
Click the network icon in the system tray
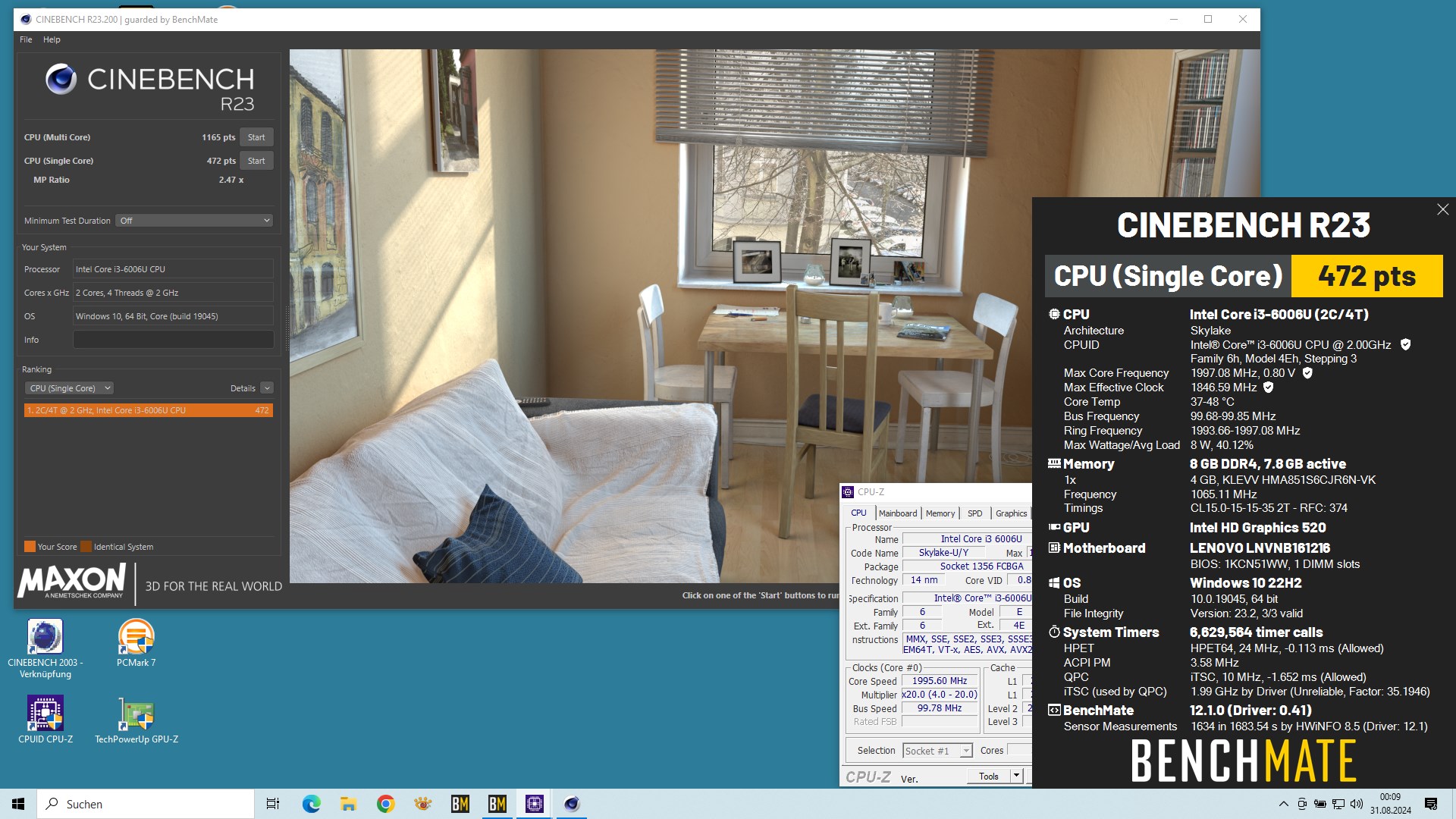pos(1338,804)
